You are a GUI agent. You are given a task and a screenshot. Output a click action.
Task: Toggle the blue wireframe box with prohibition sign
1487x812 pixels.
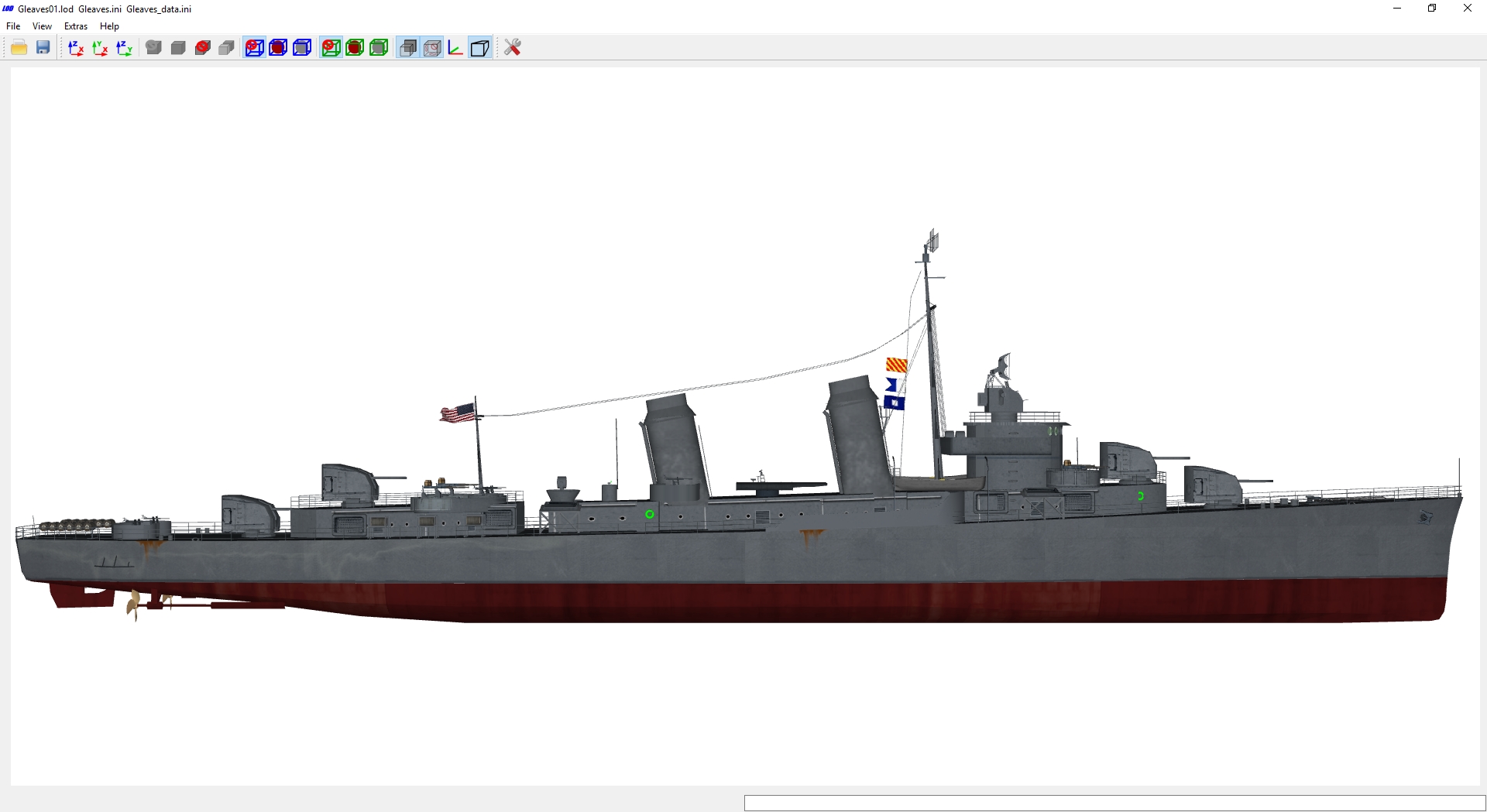click(254, 48)
